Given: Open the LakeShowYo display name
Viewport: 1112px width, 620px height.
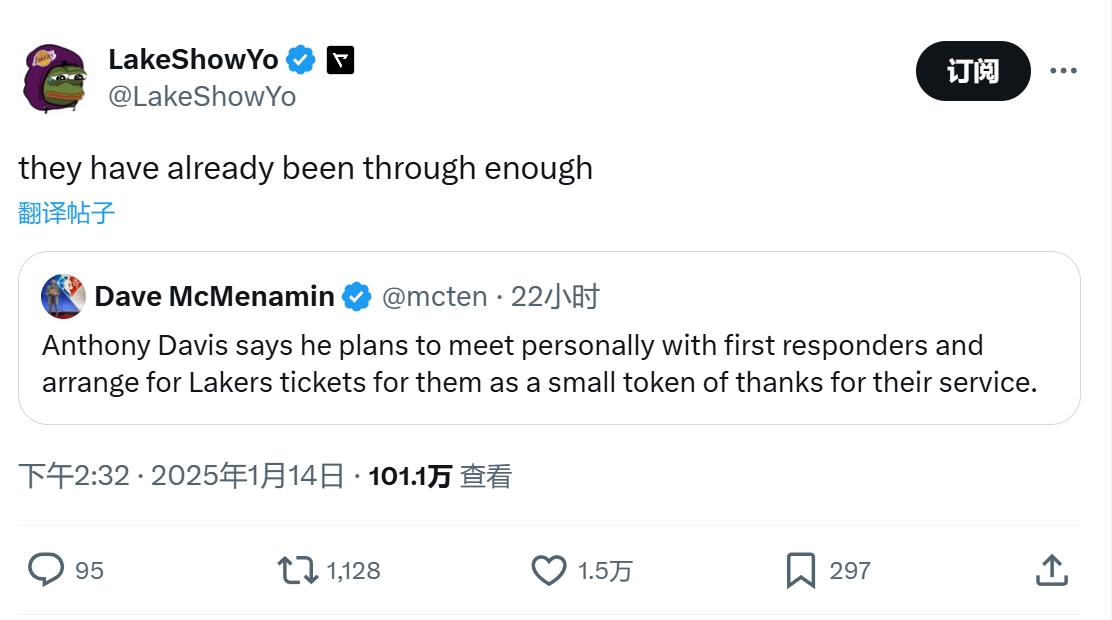Looking at the screenshot, I should (193, 60).
